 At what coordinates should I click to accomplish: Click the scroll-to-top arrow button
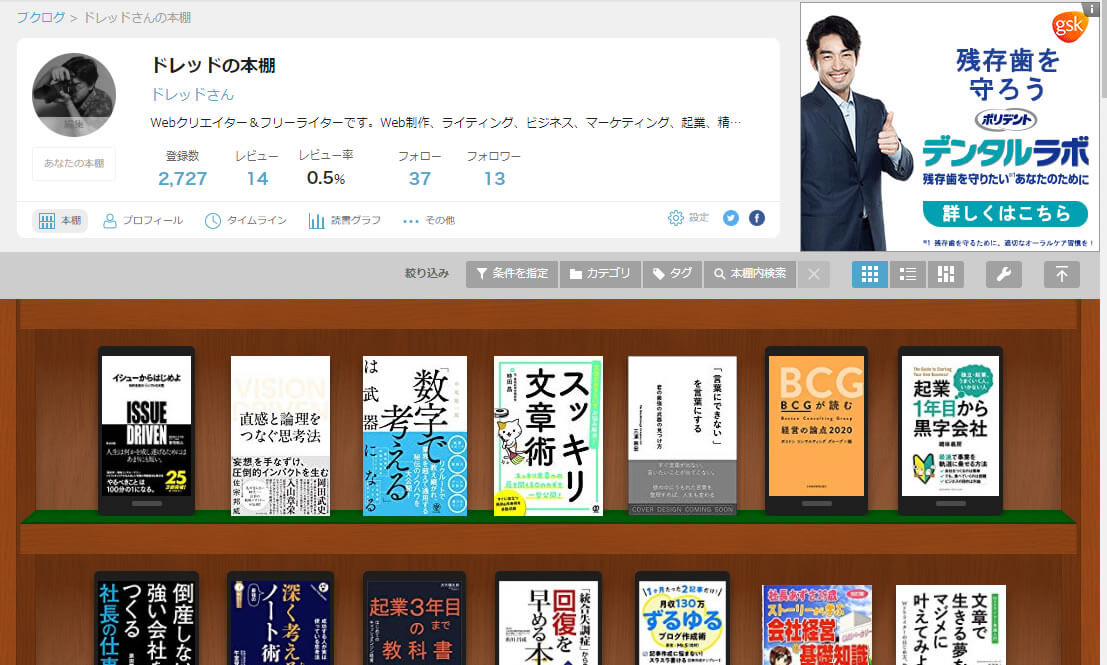click(1061, 274)
